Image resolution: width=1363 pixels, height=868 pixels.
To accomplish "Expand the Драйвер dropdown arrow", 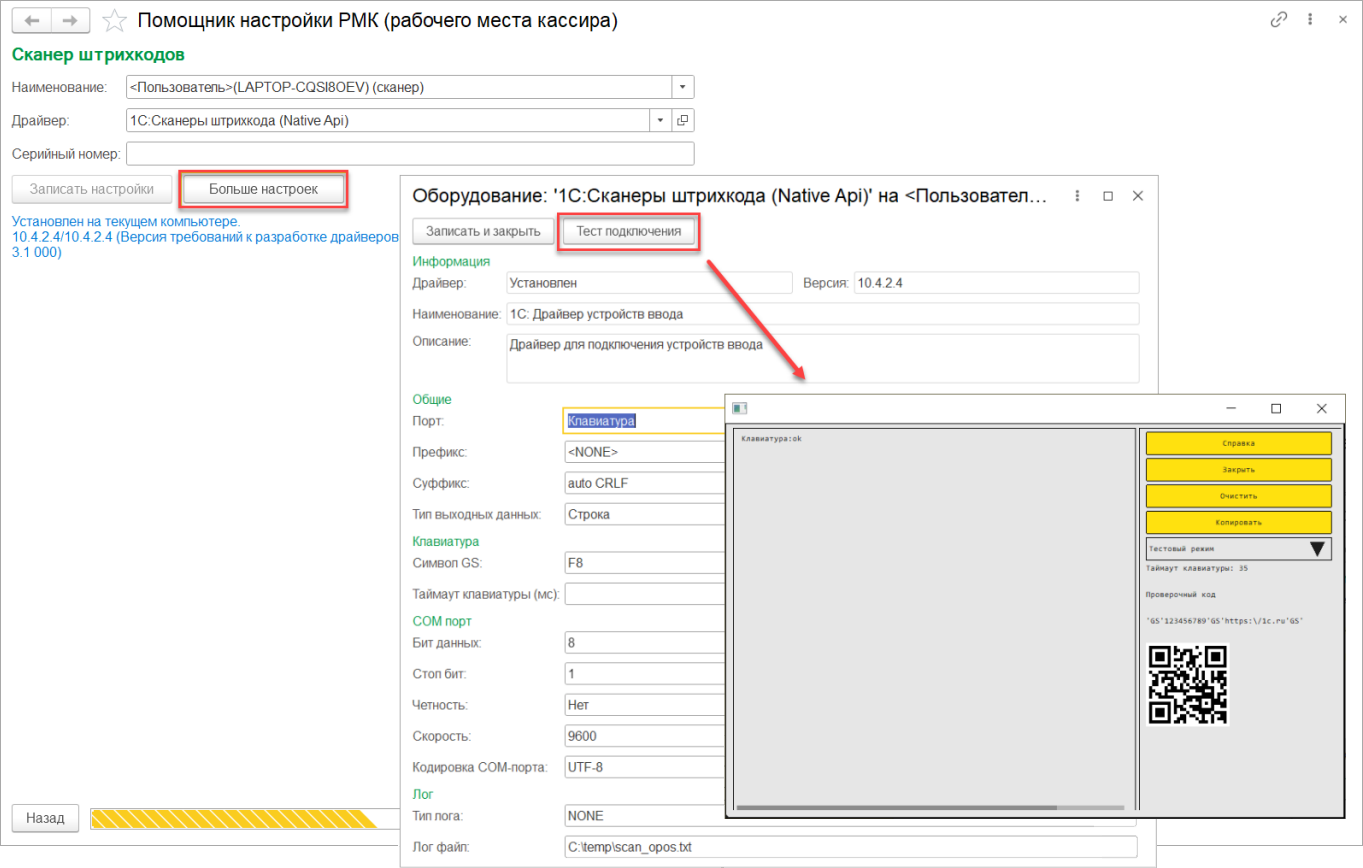I will click(660, 121).
